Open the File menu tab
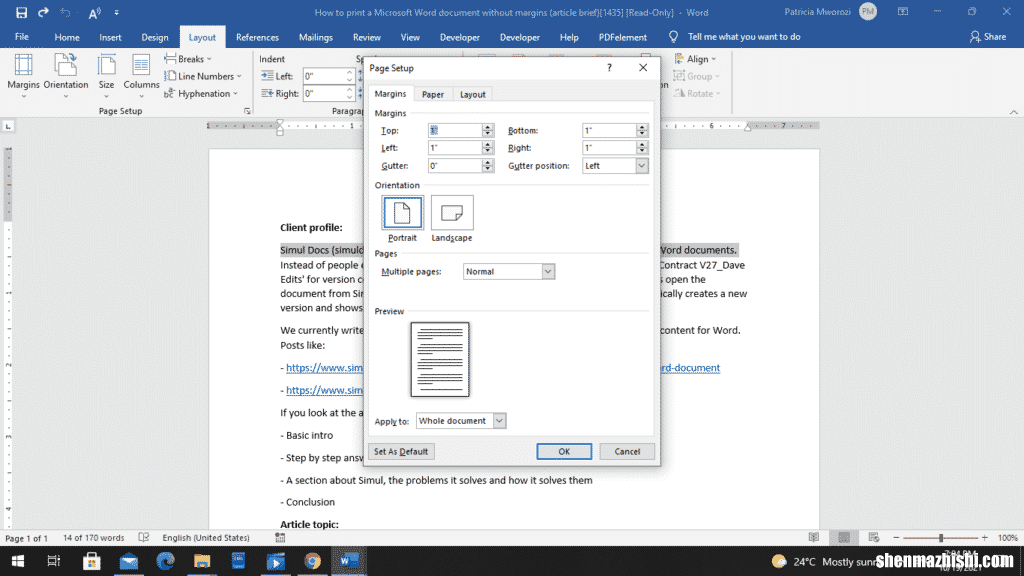The width and height of the screenshot is (1024, 576). pyautogui.click(x=22, y=37)
